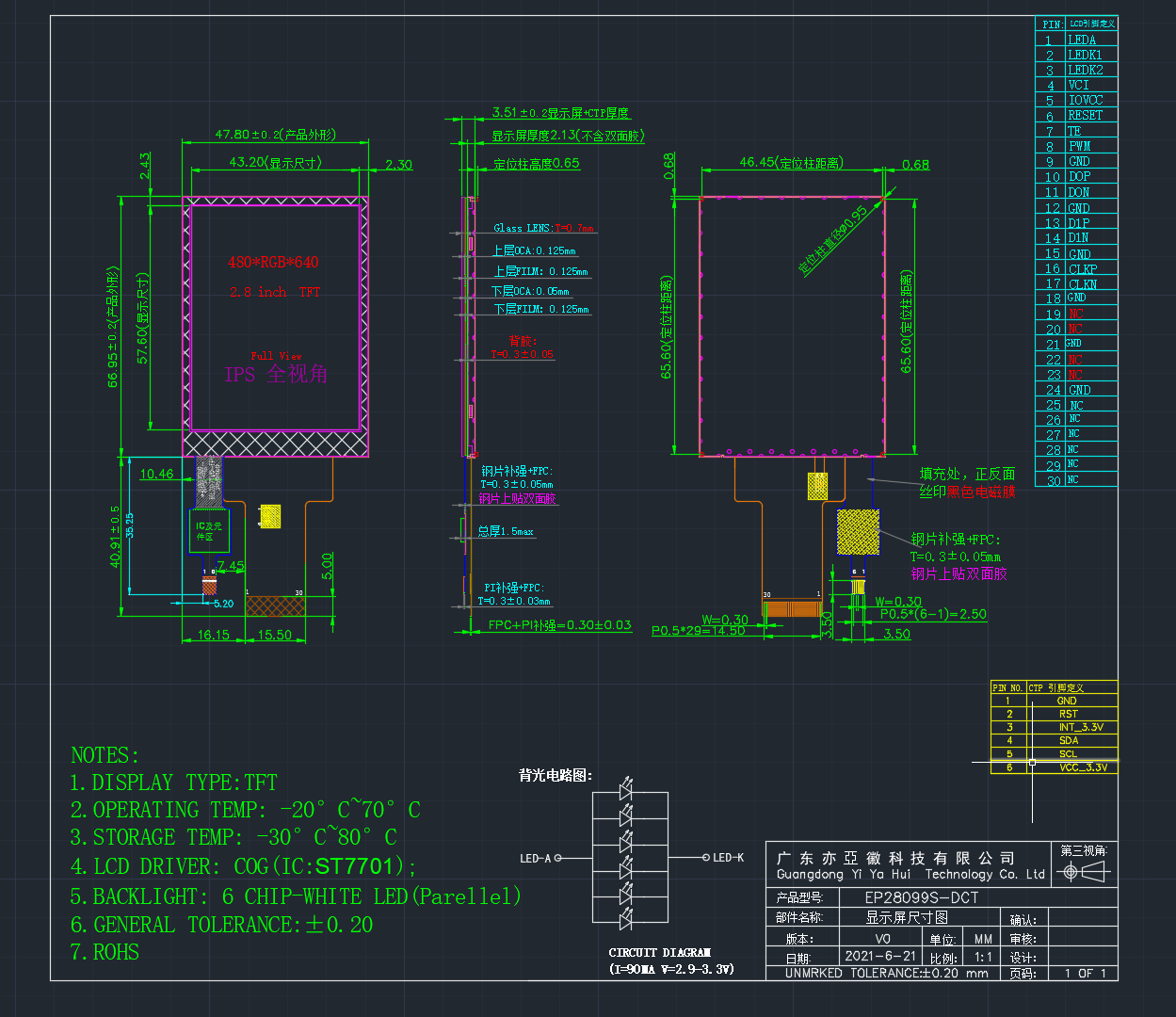Click the "P0.5*(6-1)=2.50" pitch dimension
The width and height of the screenshot is (1176, 1017).
point(933,614)
